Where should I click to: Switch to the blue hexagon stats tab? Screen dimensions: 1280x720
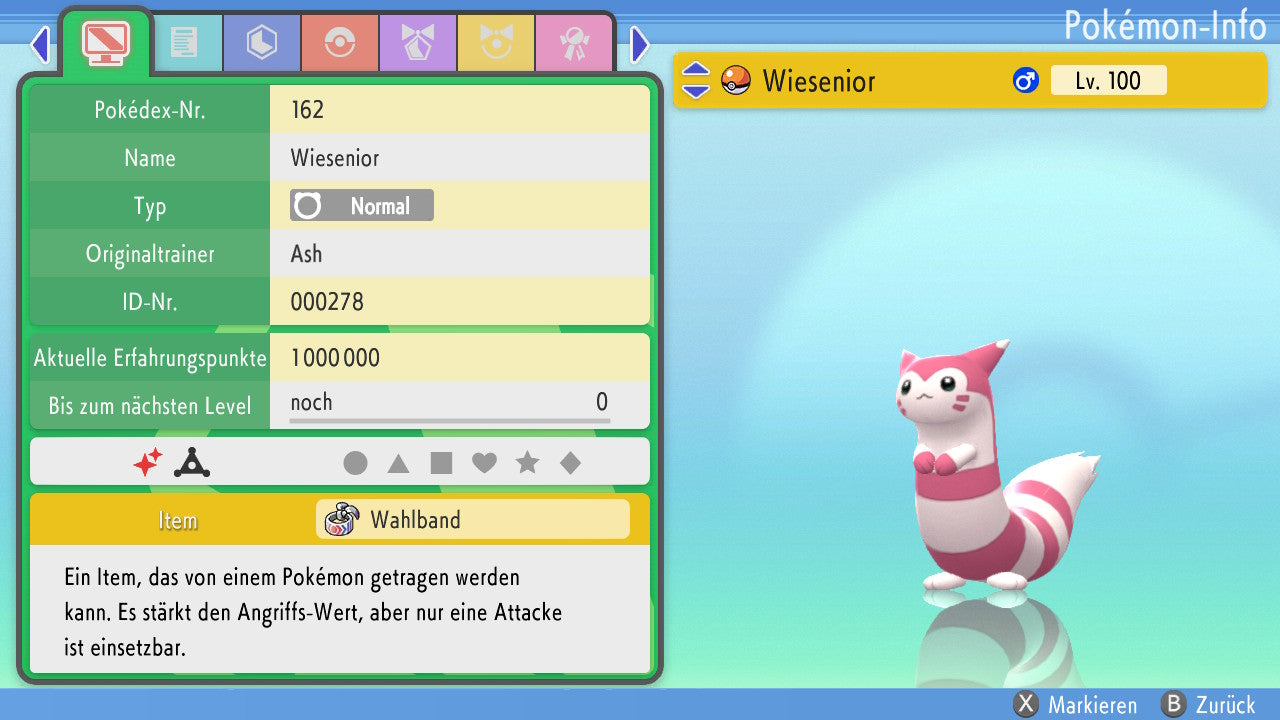click(x=261, y=42)
